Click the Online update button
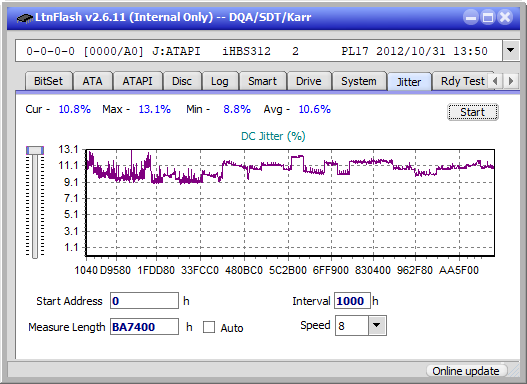Screen dimensions: 527x384 point(466,371)
